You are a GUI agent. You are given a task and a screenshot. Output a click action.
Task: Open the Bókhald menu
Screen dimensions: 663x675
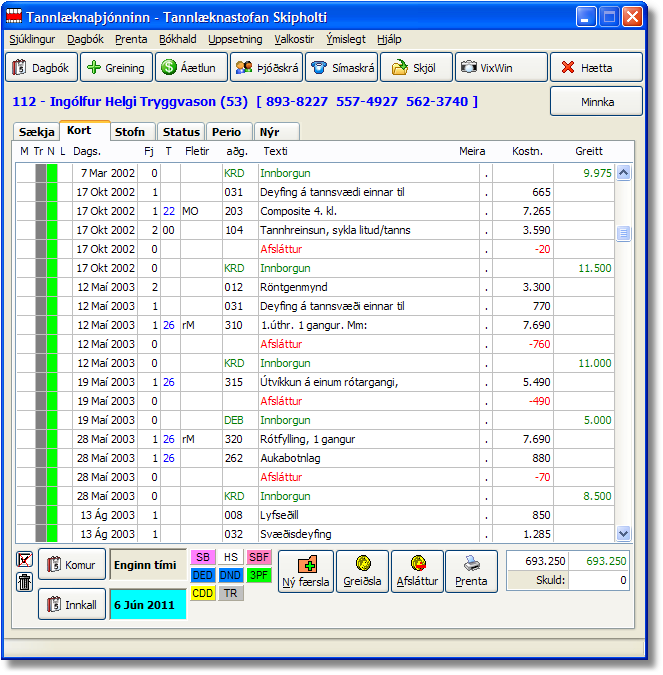pos(177,39)
